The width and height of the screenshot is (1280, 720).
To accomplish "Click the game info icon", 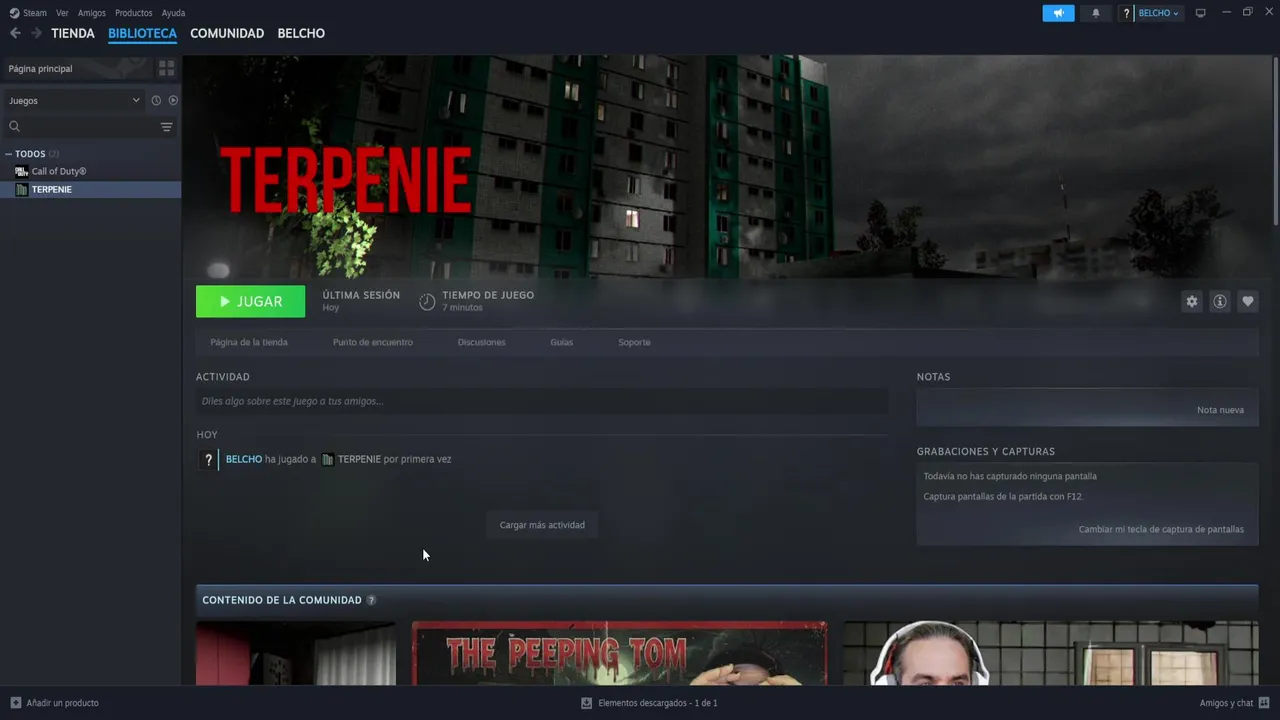I will tap(1219, 301).
